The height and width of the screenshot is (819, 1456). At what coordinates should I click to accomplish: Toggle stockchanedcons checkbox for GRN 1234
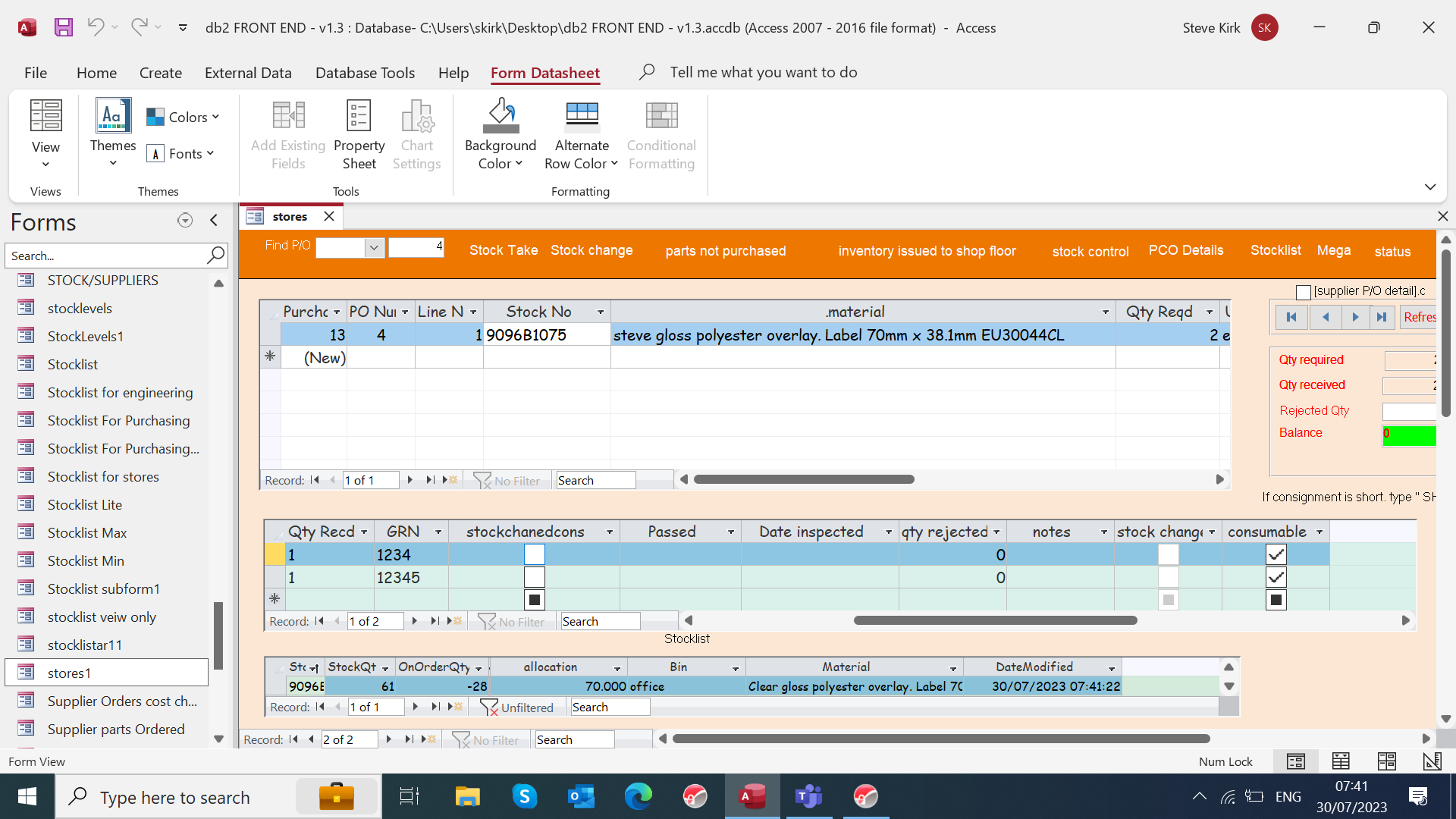tap(535, 554)
